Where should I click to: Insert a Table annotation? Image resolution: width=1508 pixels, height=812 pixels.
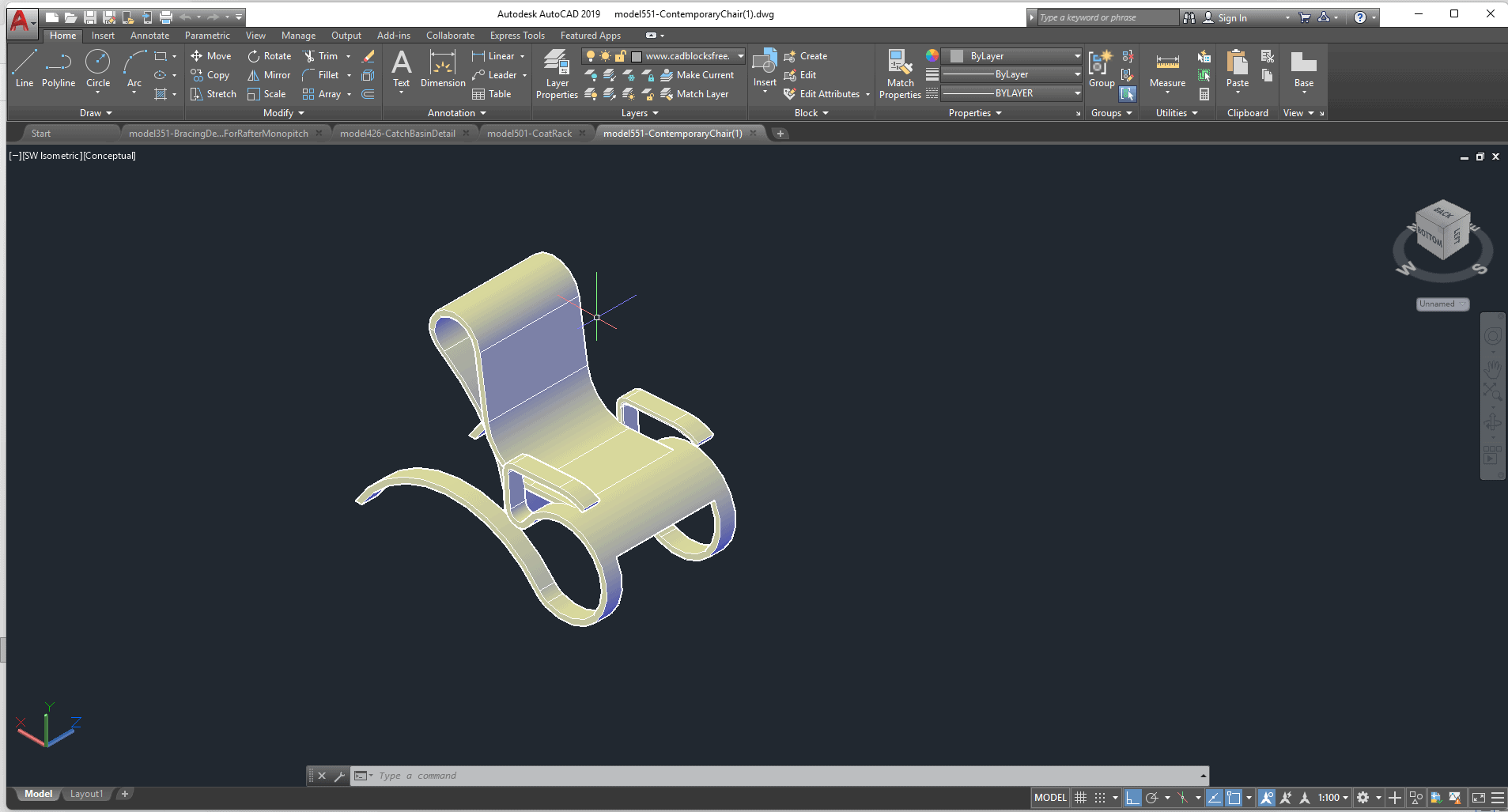[492, 94]
